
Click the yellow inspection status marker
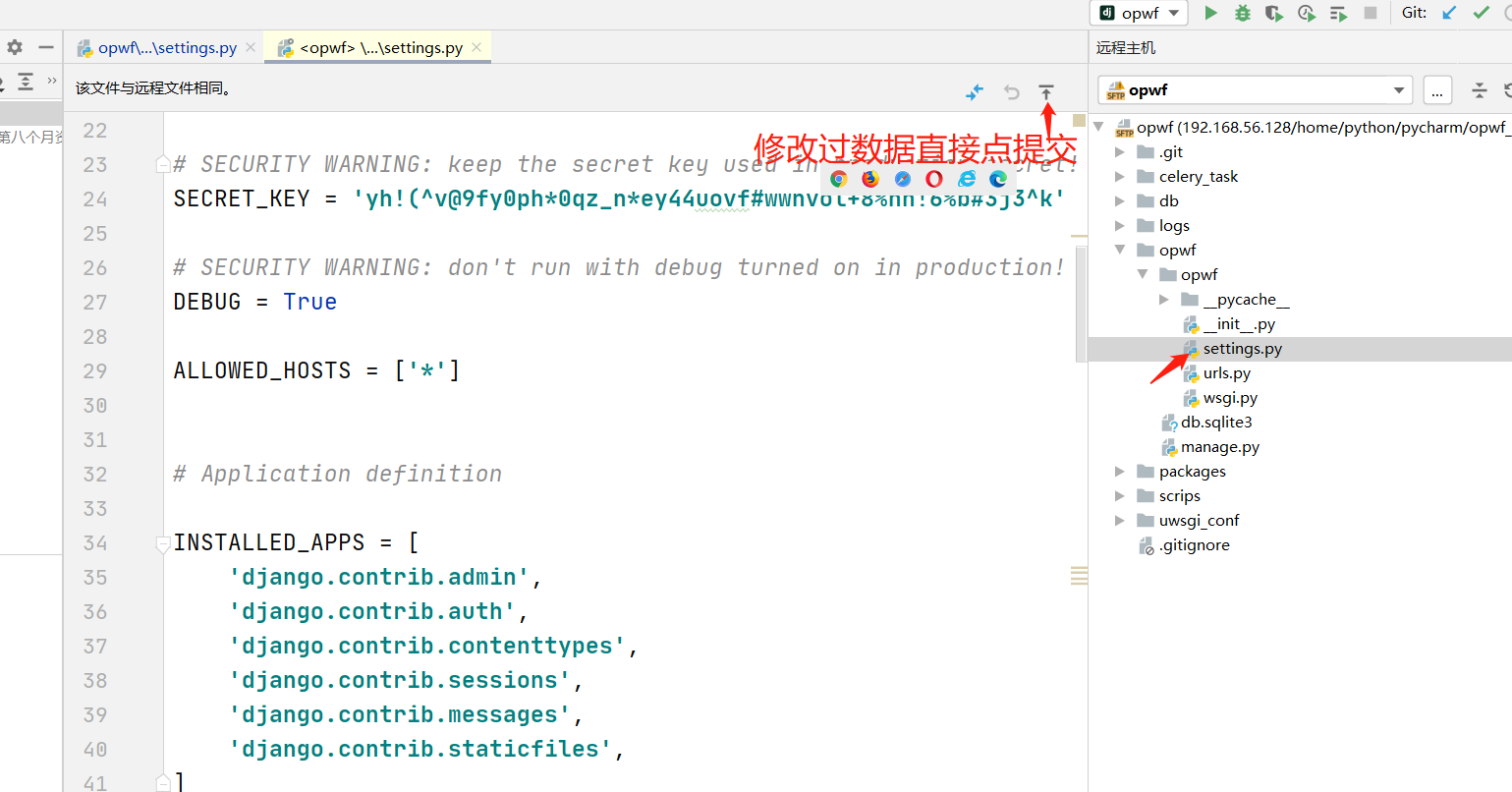(x=1079, y=121)
